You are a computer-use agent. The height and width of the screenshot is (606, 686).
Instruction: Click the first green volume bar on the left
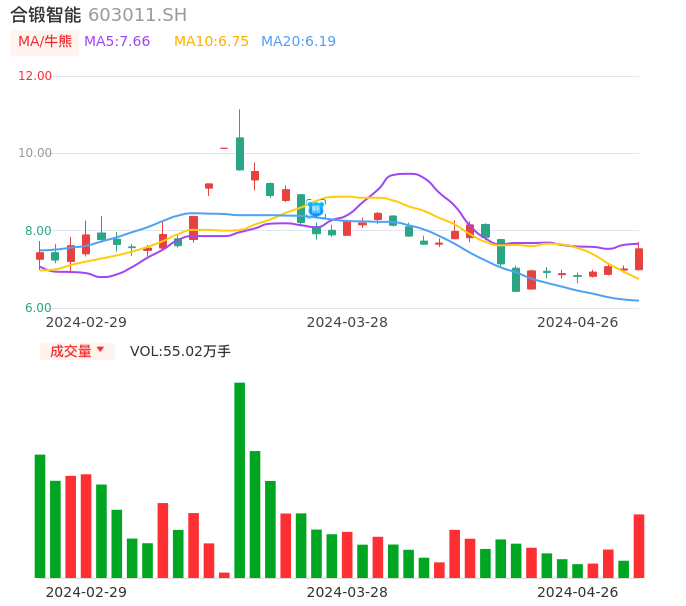click(40, 516)
